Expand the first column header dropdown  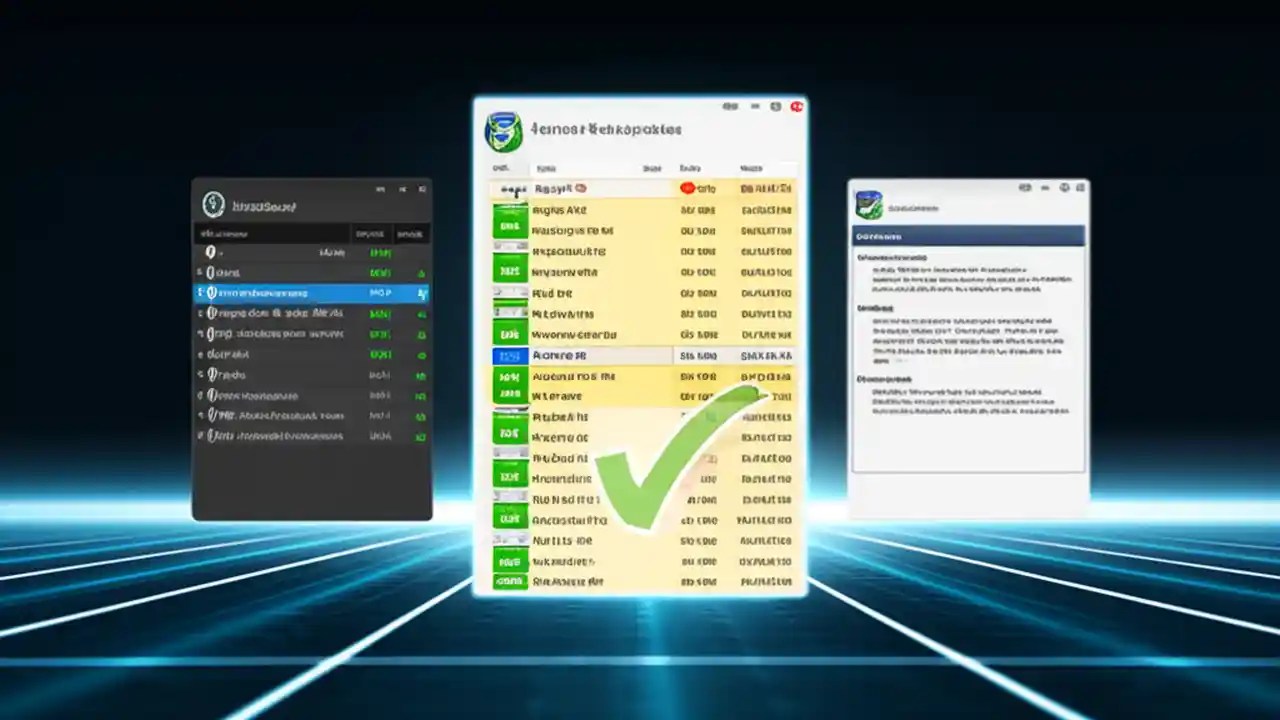(x=502, y=168)
